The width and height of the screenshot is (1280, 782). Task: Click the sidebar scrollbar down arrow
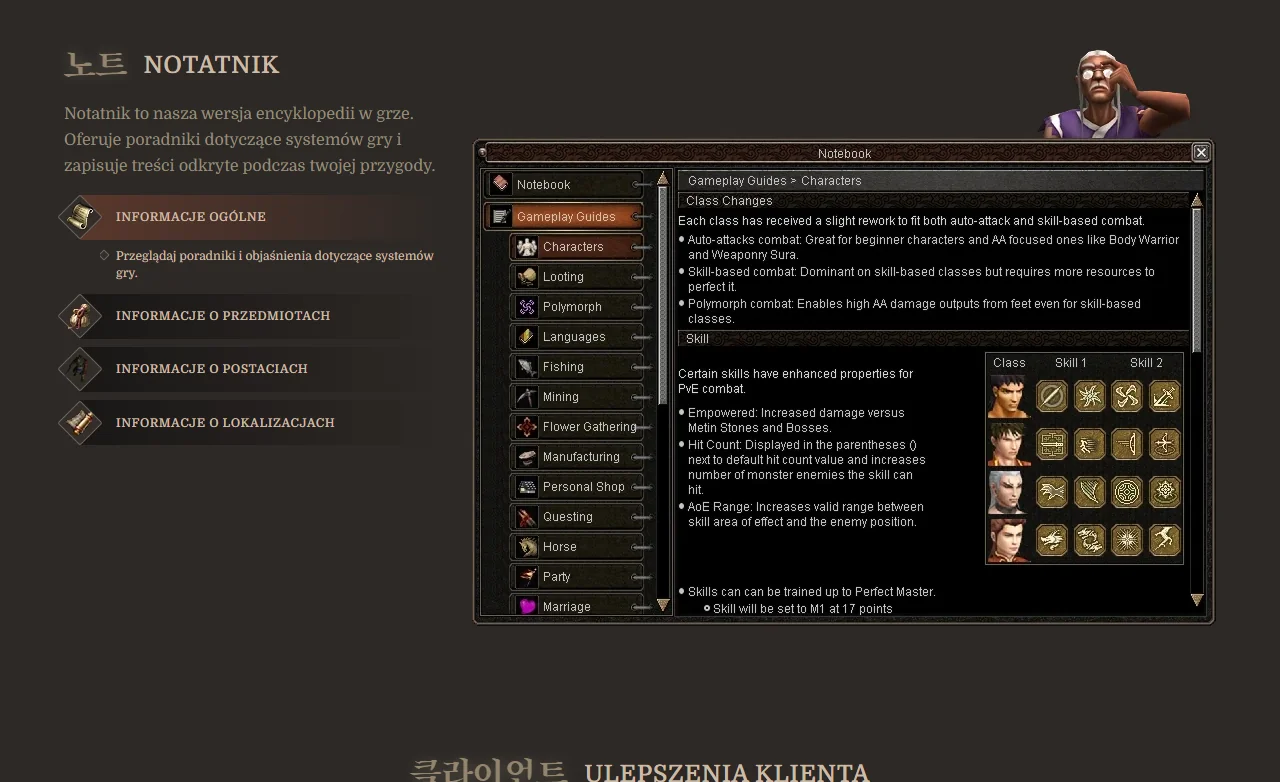pos(662,605)
